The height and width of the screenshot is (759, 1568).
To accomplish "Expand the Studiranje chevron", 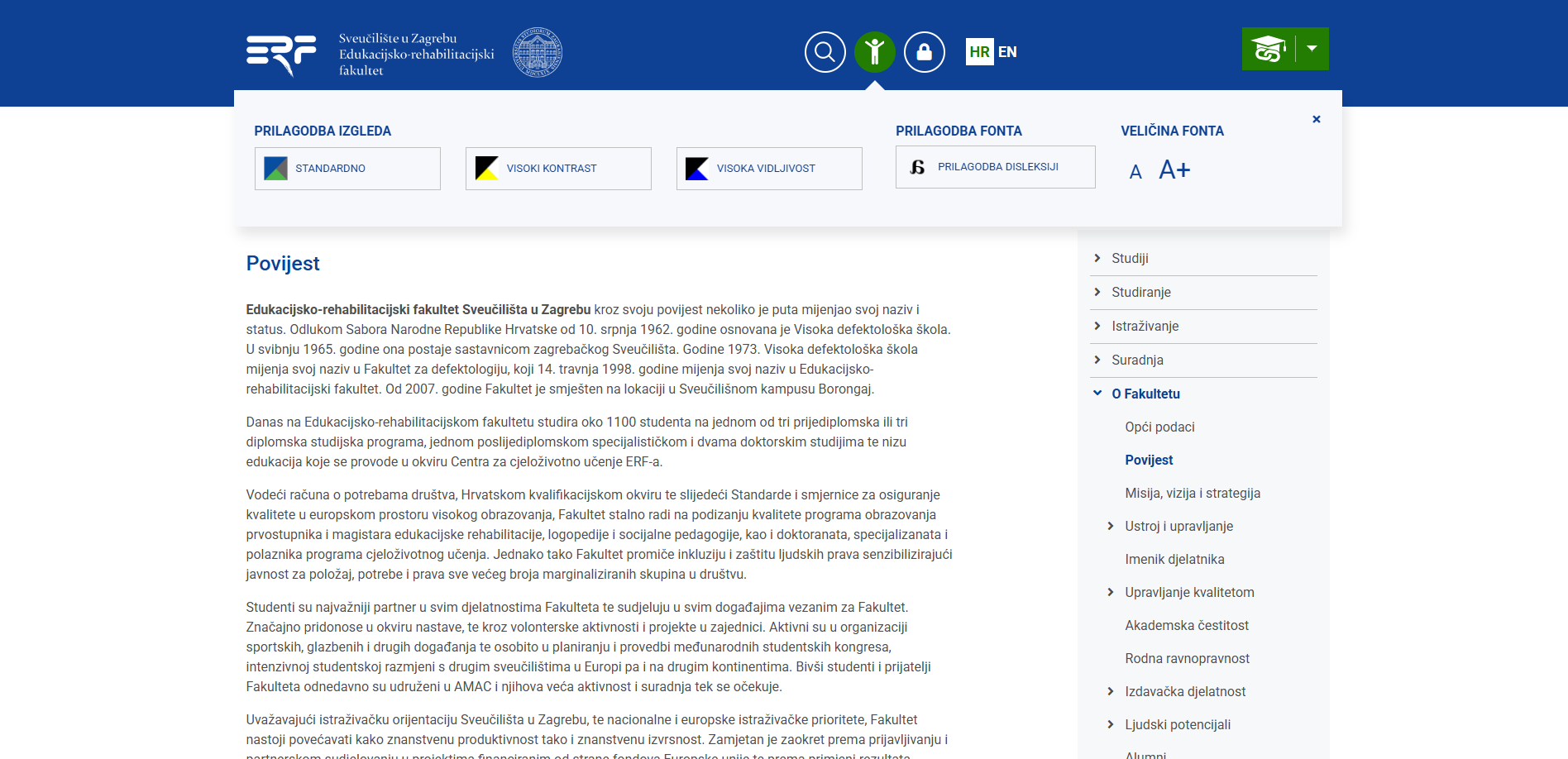I will pyautogui.click(x=1097, y=292).
